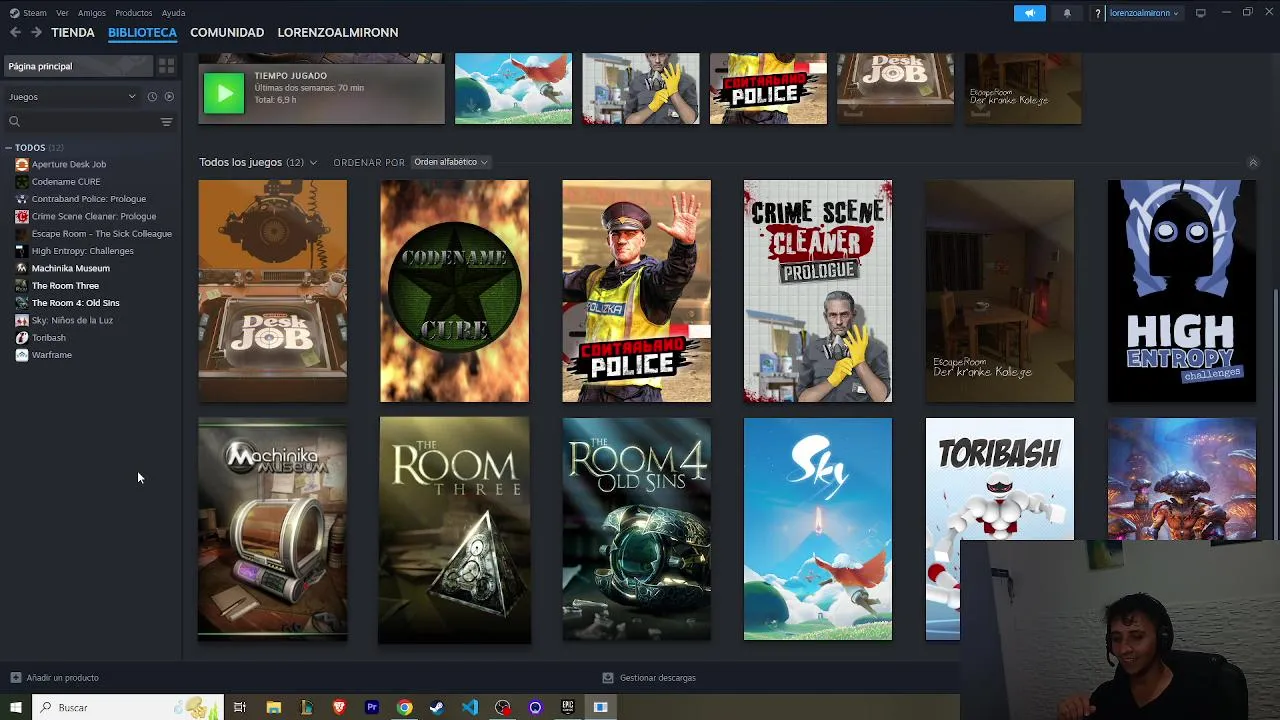Select Codename CURE in sidebar

pos(66,182)
